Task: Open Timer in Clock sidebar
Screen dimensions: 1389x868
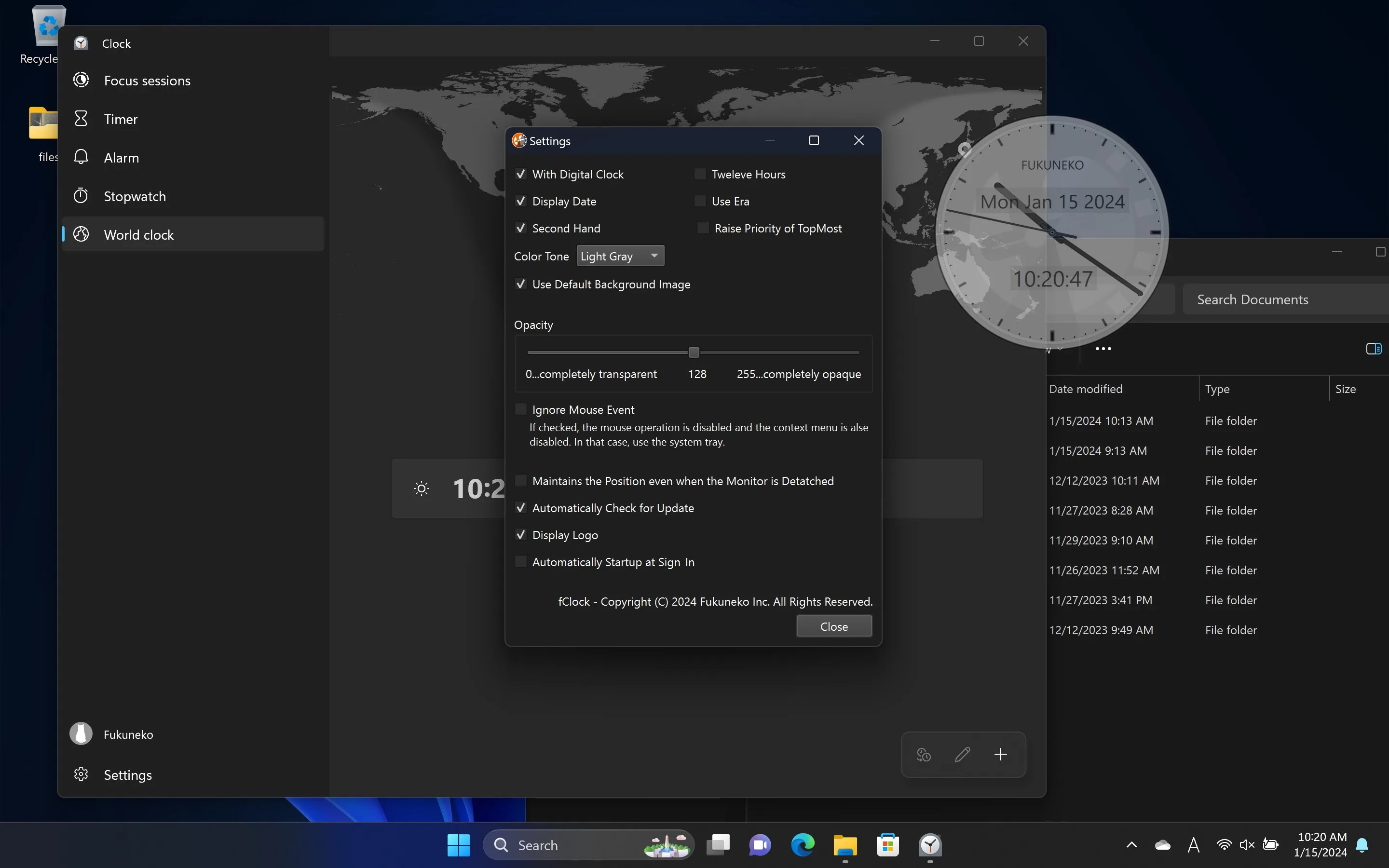Action: click(x=193, y=119)
